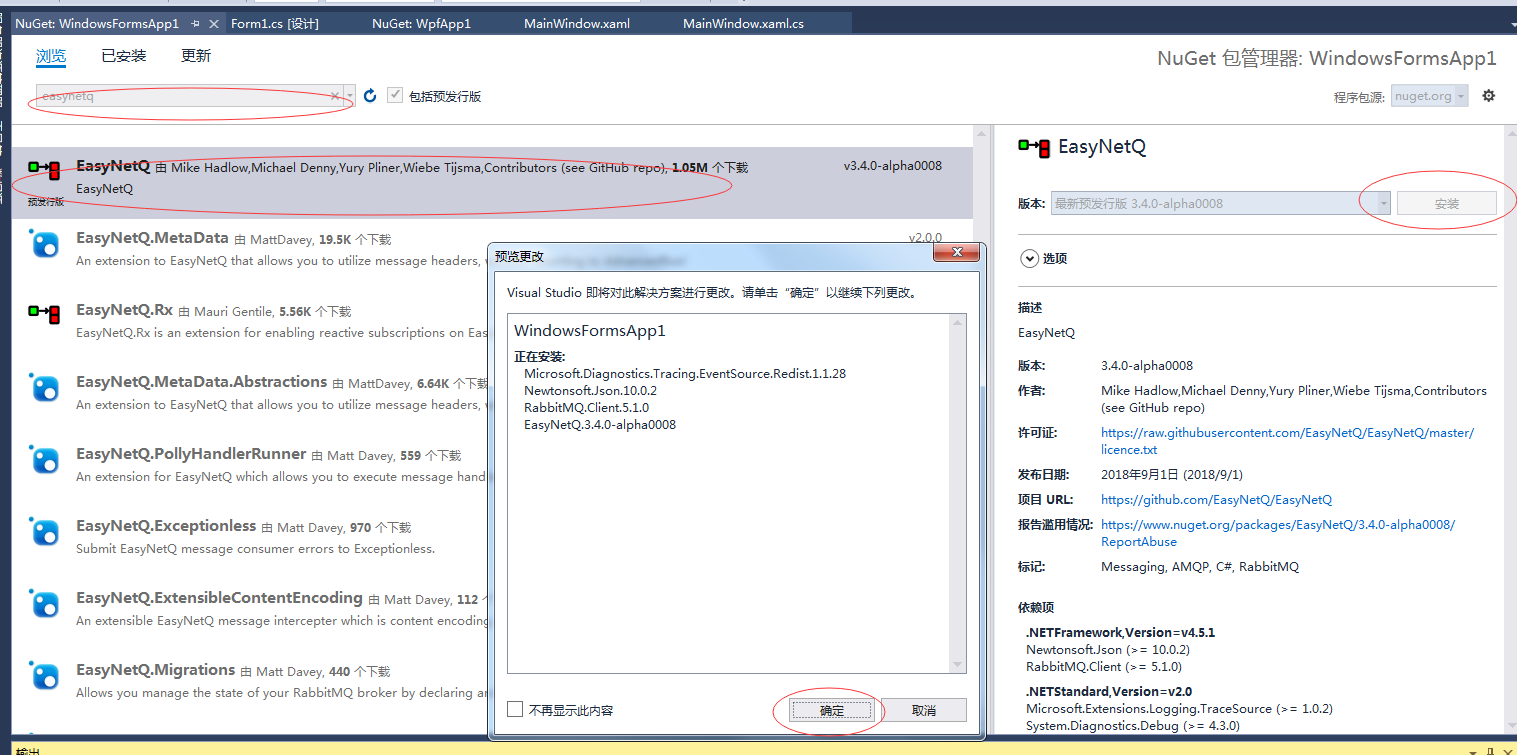Screen dimensions: 1517x755
Task: Open the search box history dropdown arrow
Action: pyautogui.click(x=350, y=97)
